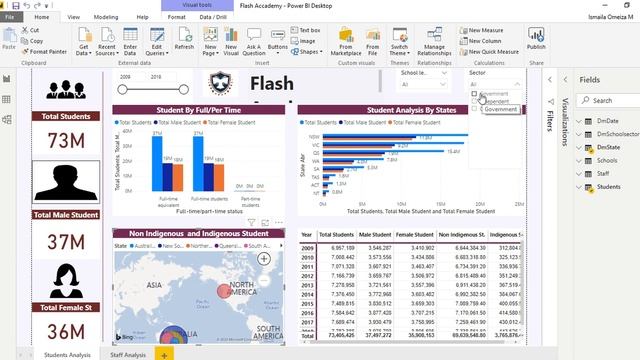Click the Copy command
Screen dimensions: 640x360
tap(32, 41)
